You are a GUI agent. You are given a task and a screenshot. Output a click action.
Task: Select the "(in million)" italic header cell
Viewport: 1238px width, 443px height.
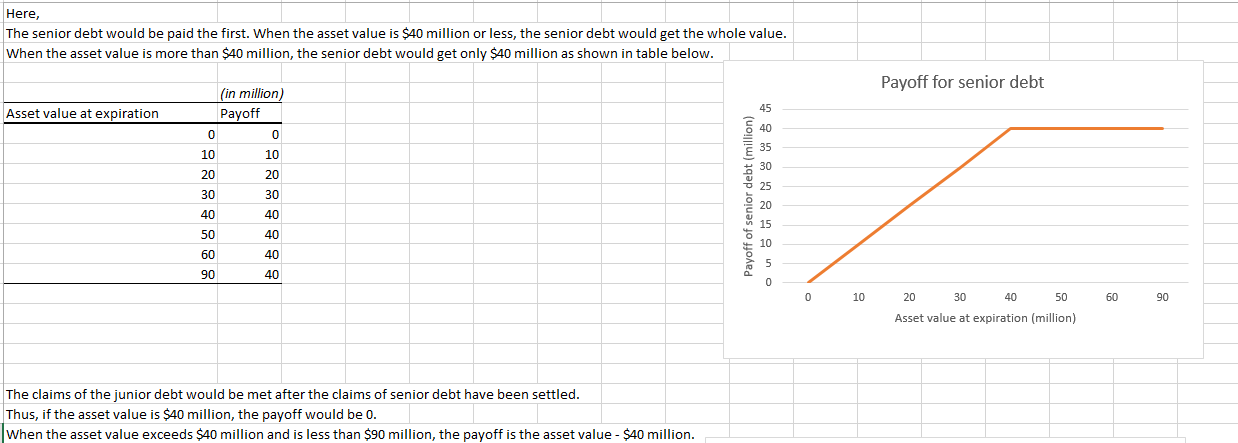[251, 94]
